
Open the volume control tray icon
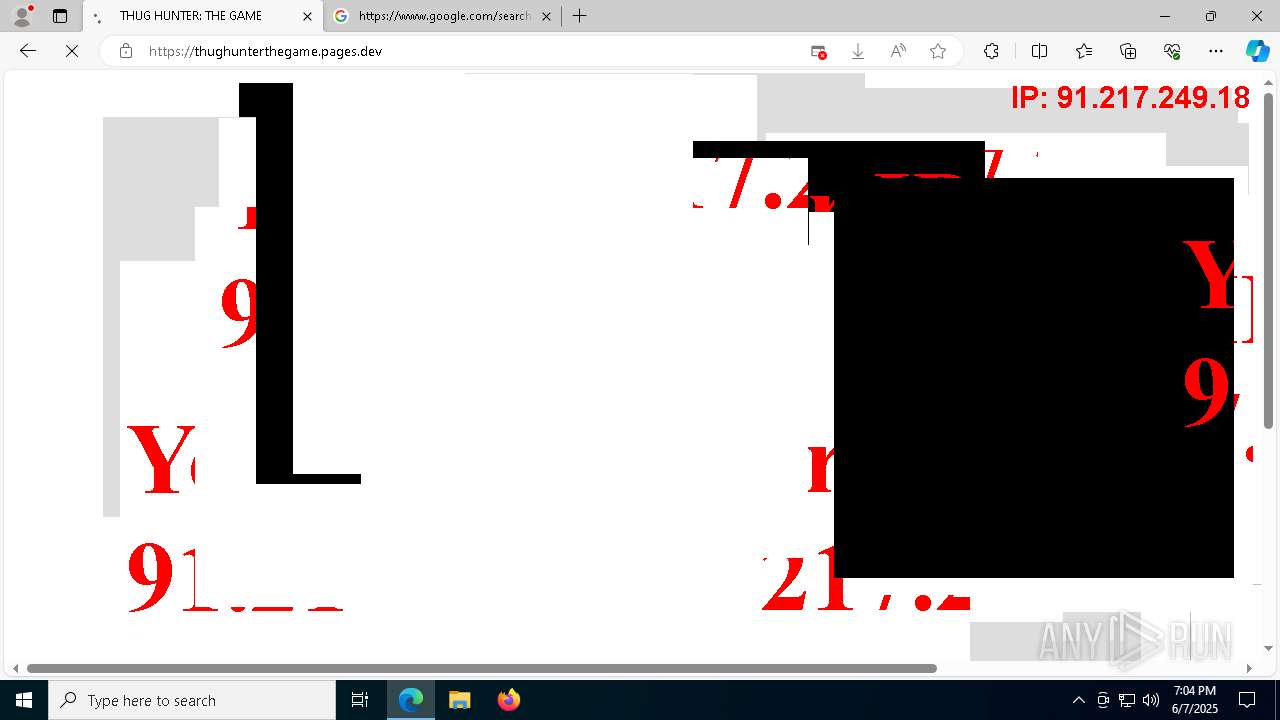(x=1151, y=700)
